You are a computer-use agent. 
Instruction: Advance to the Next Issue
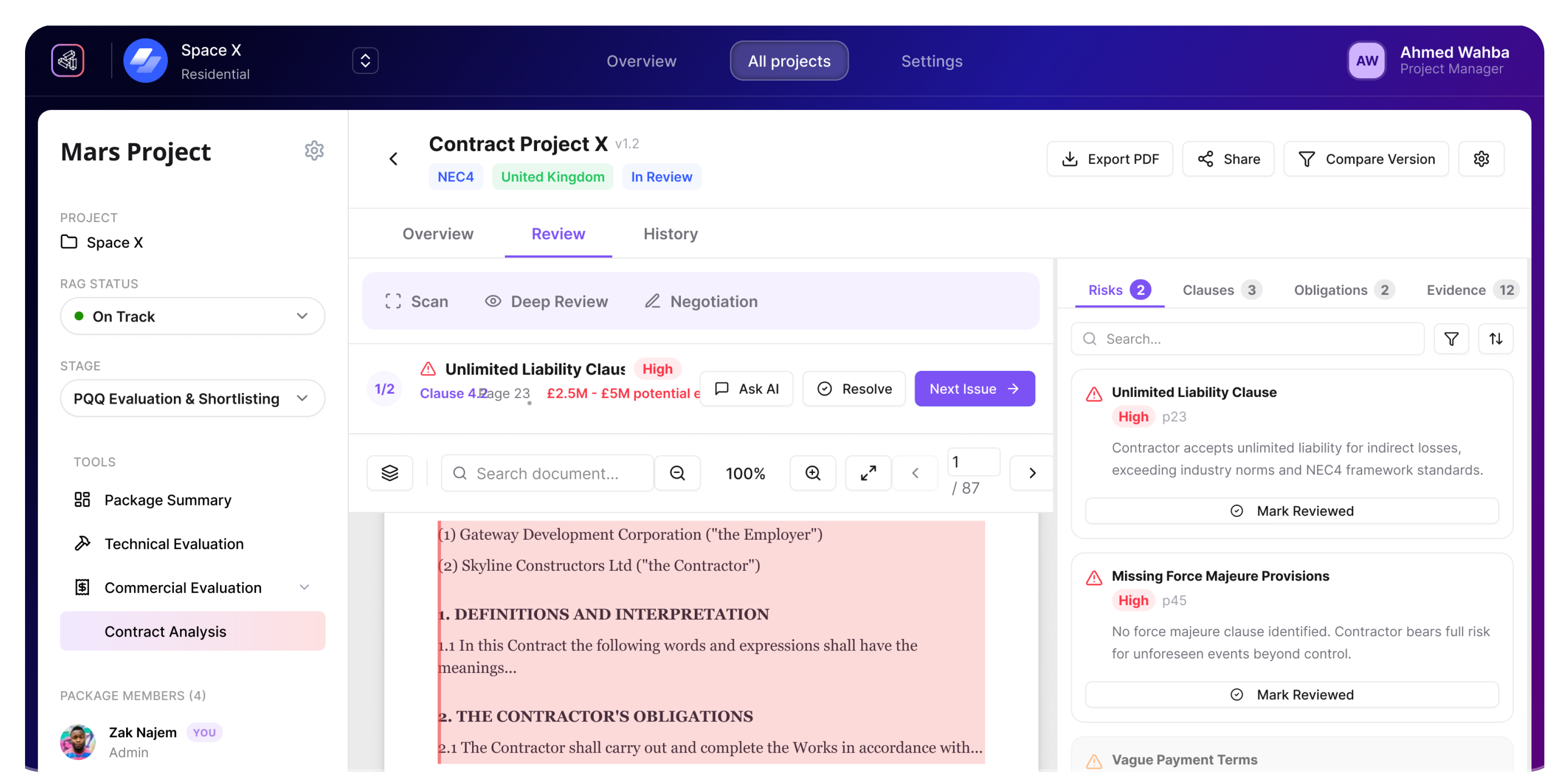pyautogui.click(x=974, y=388)
